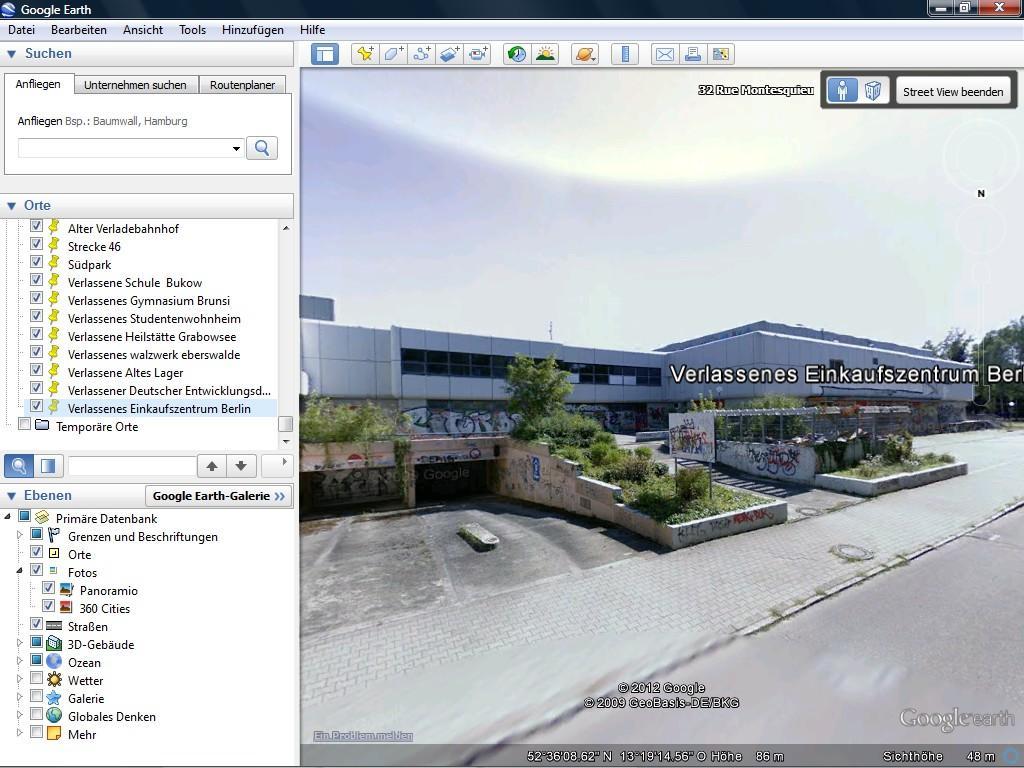Send view by email icon
The height and width of the screenshot is (768, 1024).
(664, 54)
